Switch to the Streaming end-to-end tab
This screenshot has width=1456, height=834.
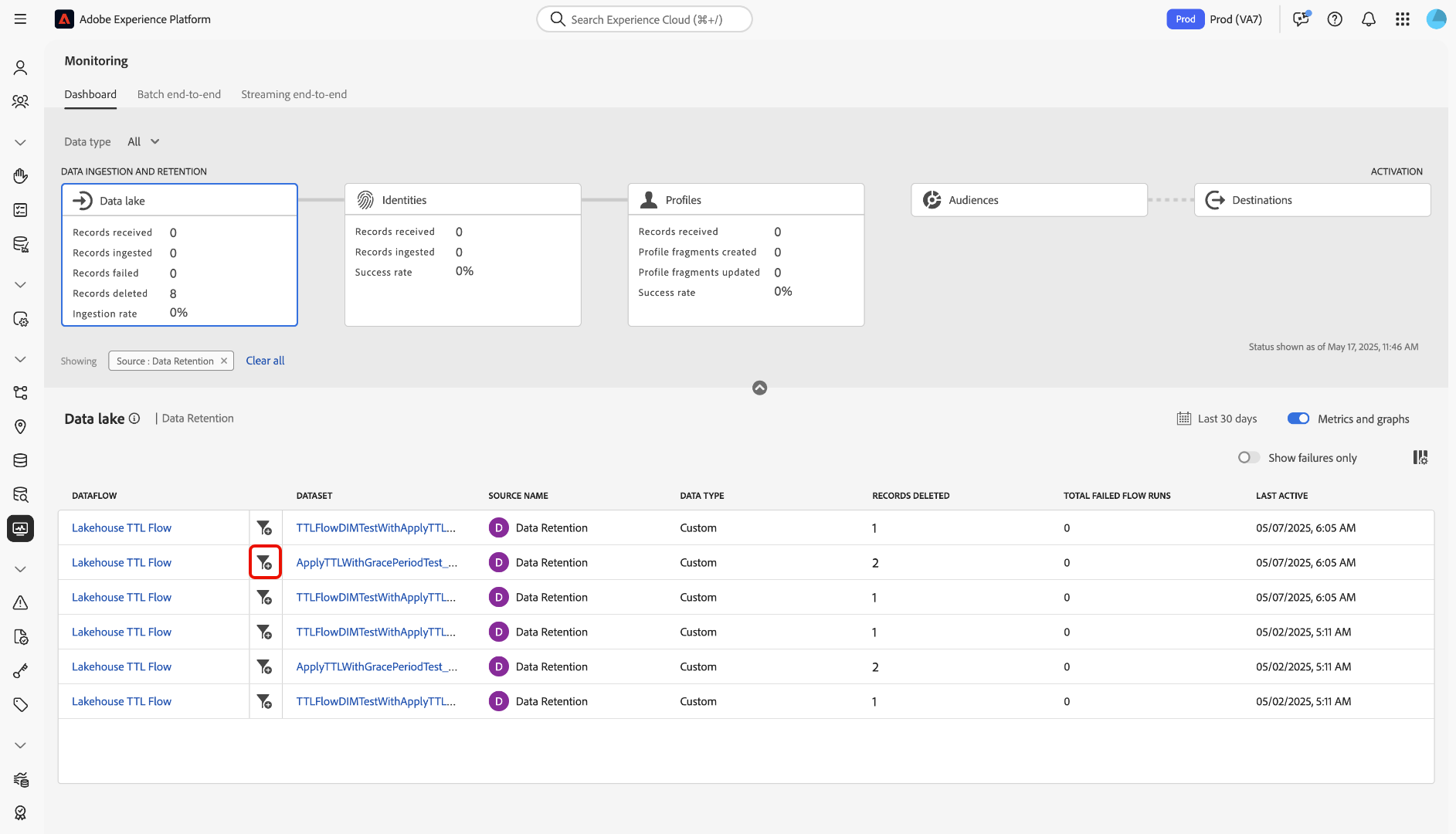(x=294, y=94)
